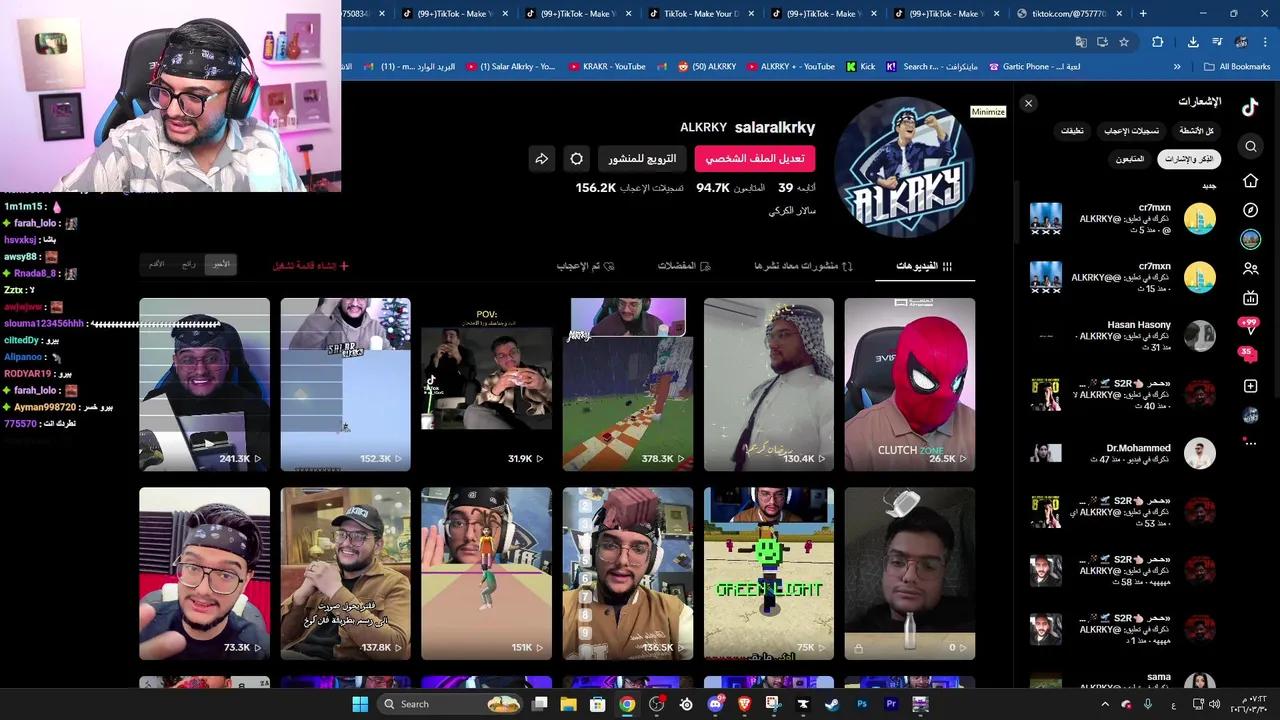The image size is (1280, 720).
Task: Open the All Bookmarks folder
Action: pos(1237,67)
